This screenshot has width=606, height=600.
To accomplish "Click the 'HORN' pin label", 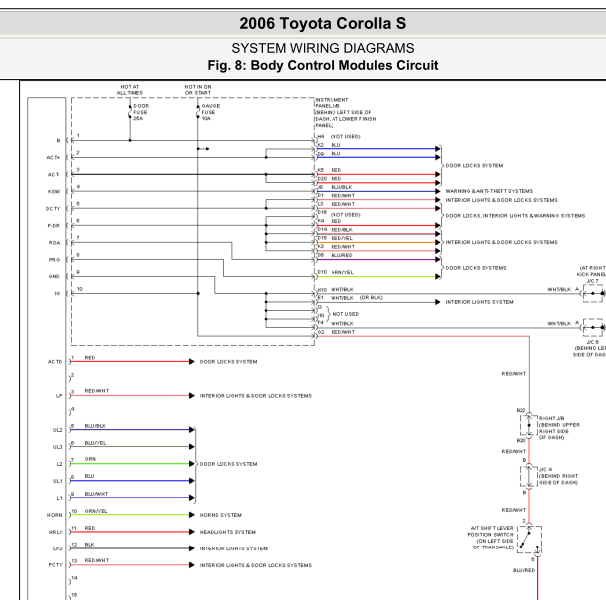I will click(55, 515).
